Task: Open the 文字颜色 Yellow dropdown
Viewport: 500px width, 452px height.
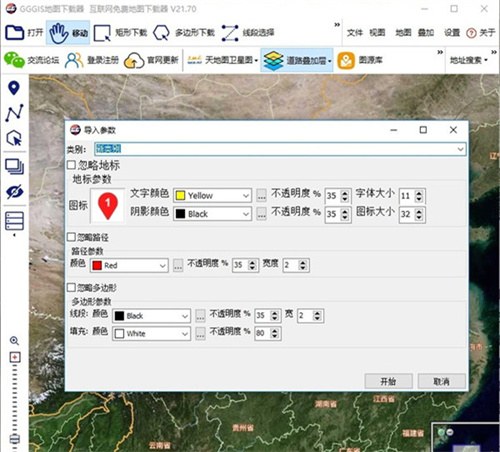Action: [212, 195]
